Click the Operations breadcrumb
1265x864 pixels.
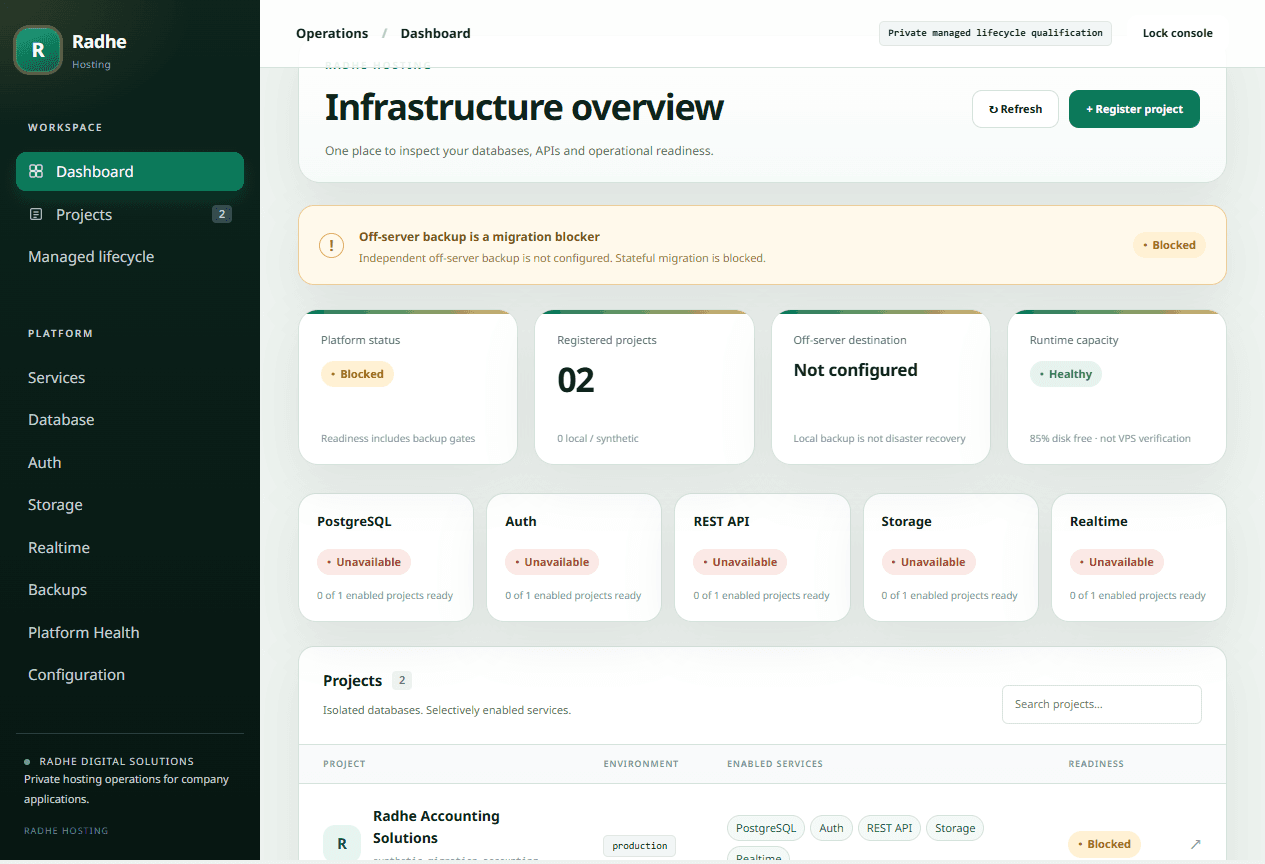pos(332,33)
